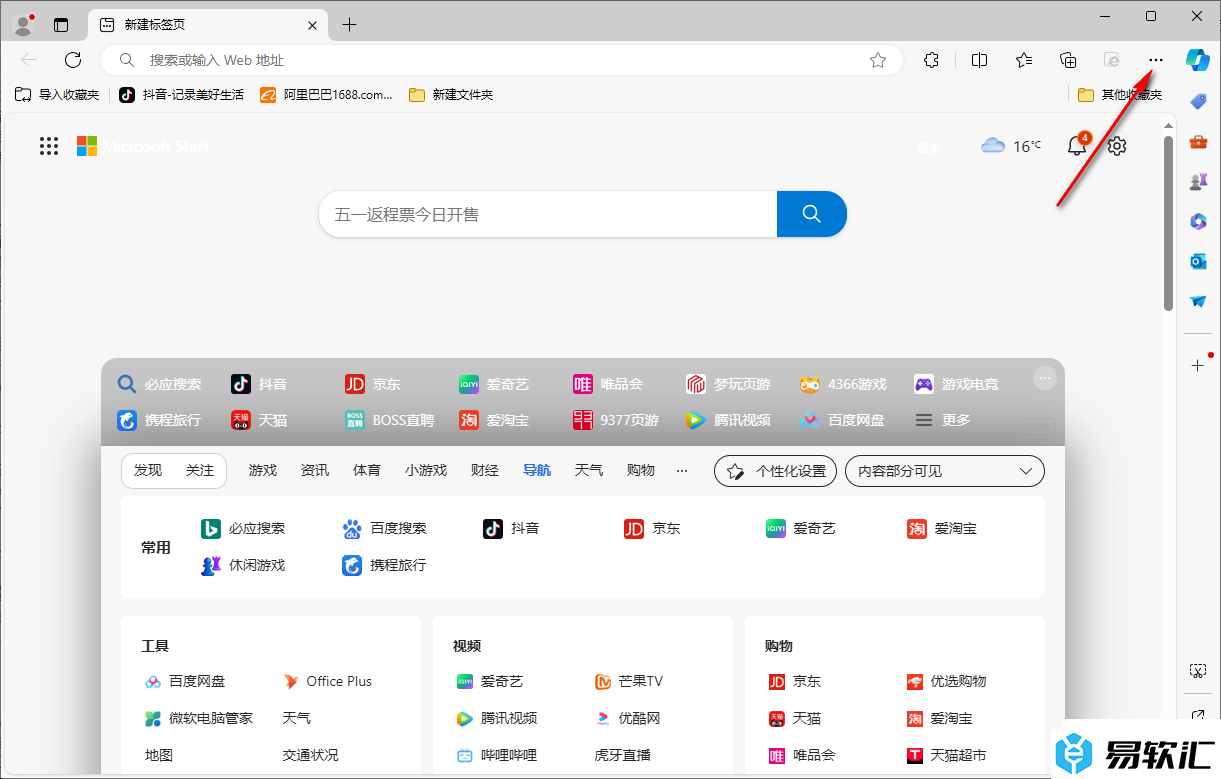Select the 游戏 feed tab
The image size is (1221, 779).
click(x=263, y=470)
